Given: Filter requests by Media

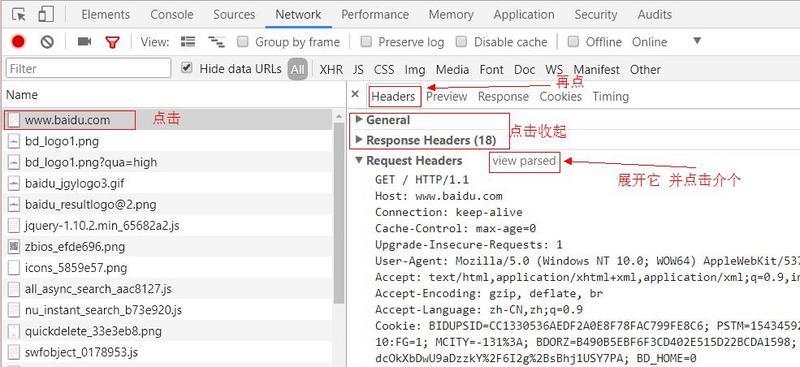Looking at the screenshot, I should point(453,69).
